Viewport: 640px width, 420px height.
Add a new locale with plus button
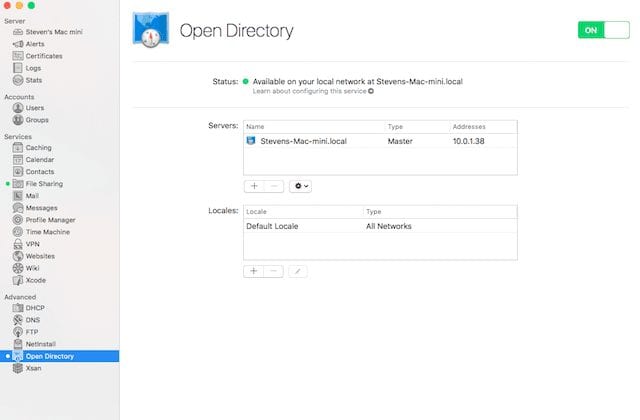[254, 271]
